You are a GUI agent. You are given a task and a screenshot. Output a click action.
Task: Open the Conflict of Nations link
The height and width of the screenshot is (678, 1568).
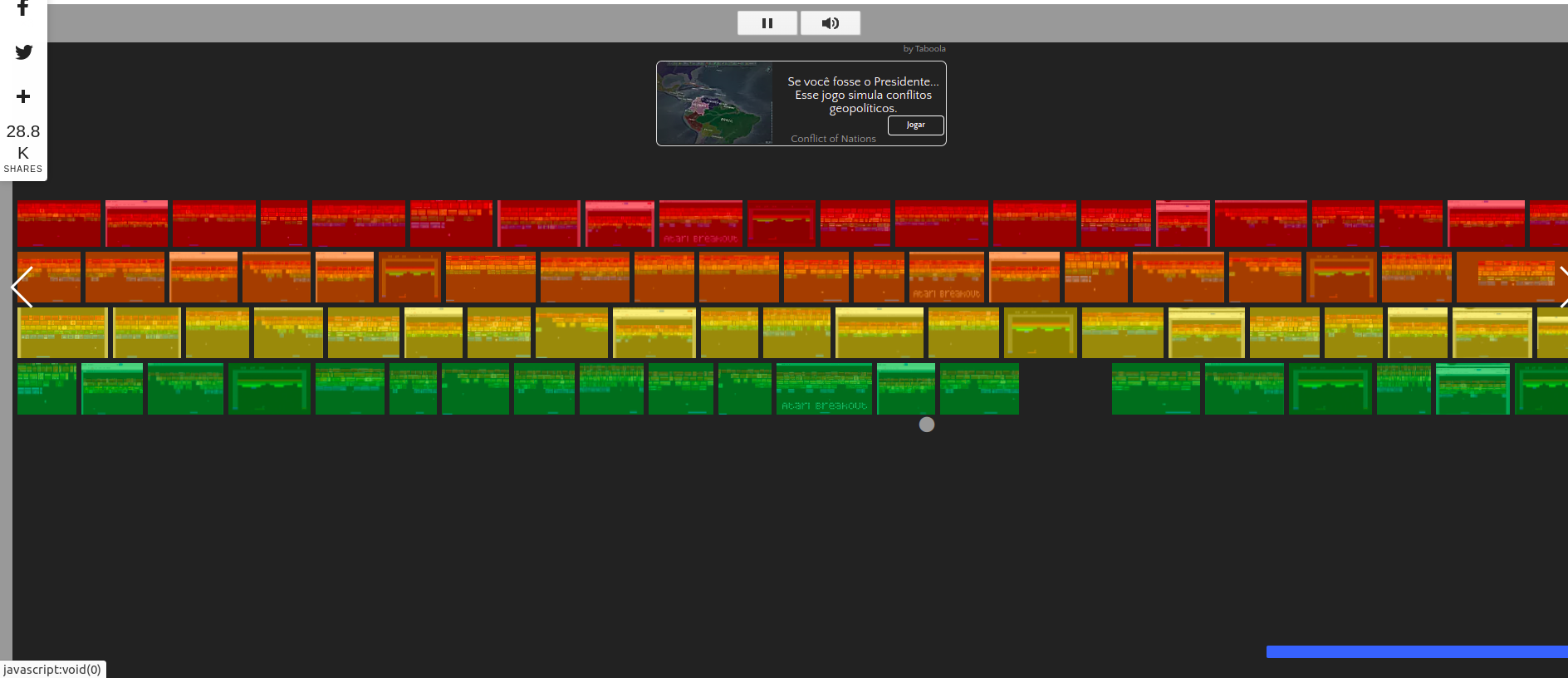tap(833, 139)
